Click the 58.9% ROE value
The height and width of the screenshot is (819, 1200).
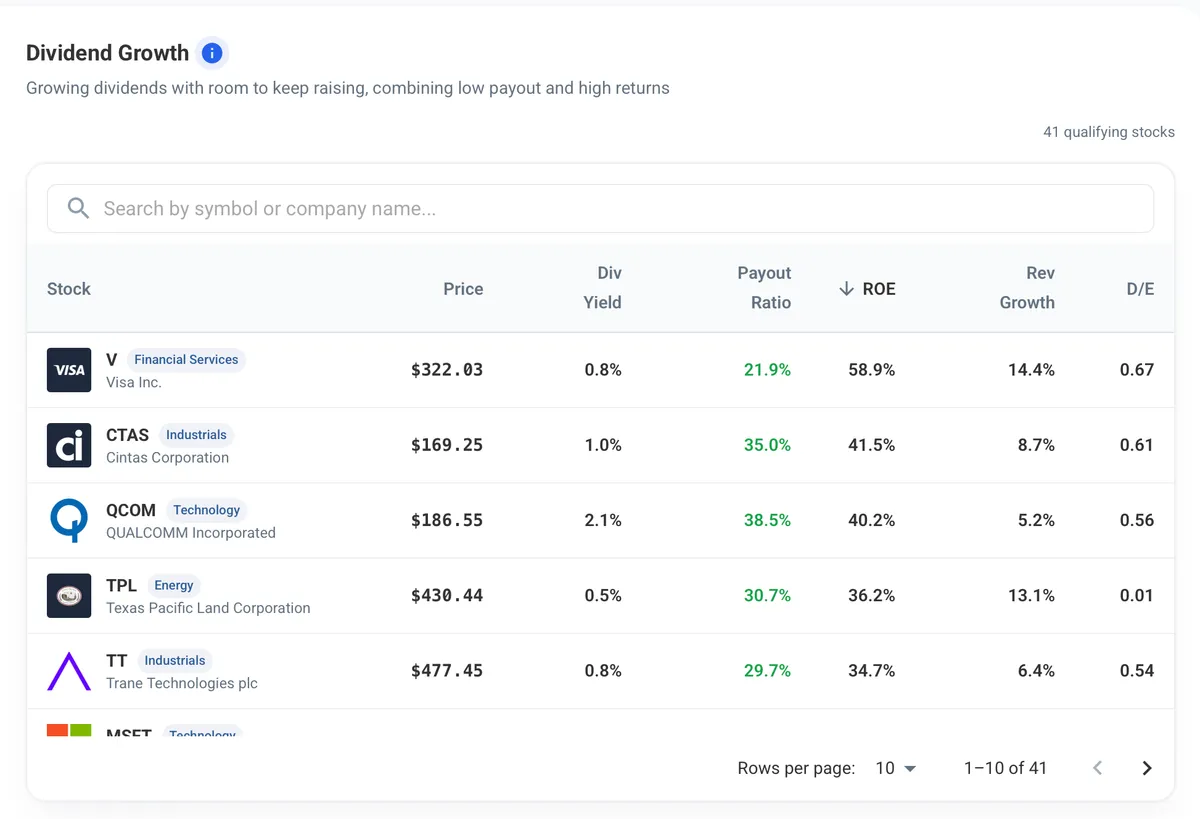point(871,370)
